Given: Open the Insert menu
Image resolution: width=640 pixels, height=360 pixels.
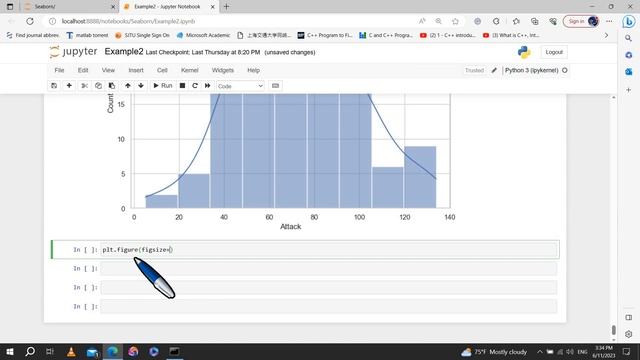Looking at the screenshot, I should (x=136, y=70).
